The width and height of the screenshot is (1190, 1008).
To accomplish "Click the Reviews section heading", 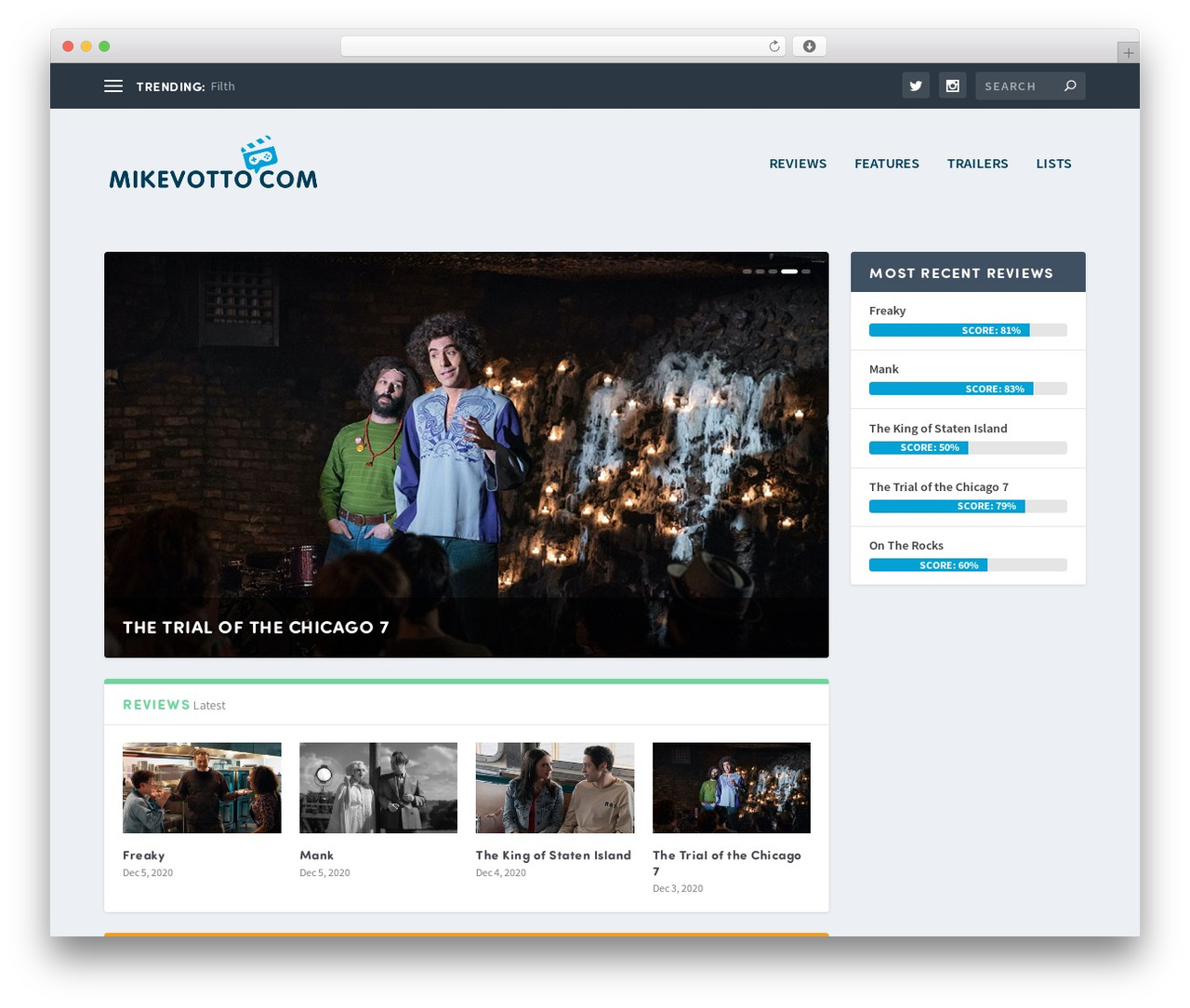I will tap(156, 705).
